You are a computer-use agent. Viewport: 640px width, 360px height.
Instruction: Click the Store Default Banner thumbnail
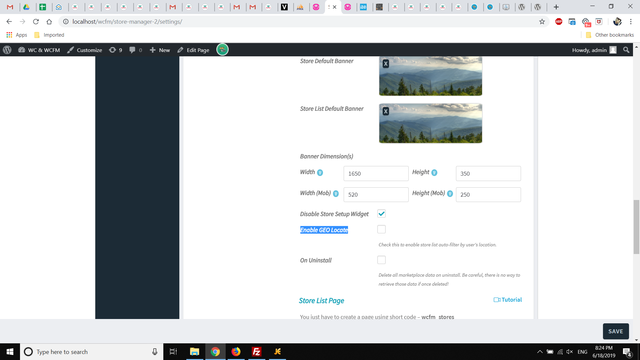pyautogui.click(x=430, y=76)
